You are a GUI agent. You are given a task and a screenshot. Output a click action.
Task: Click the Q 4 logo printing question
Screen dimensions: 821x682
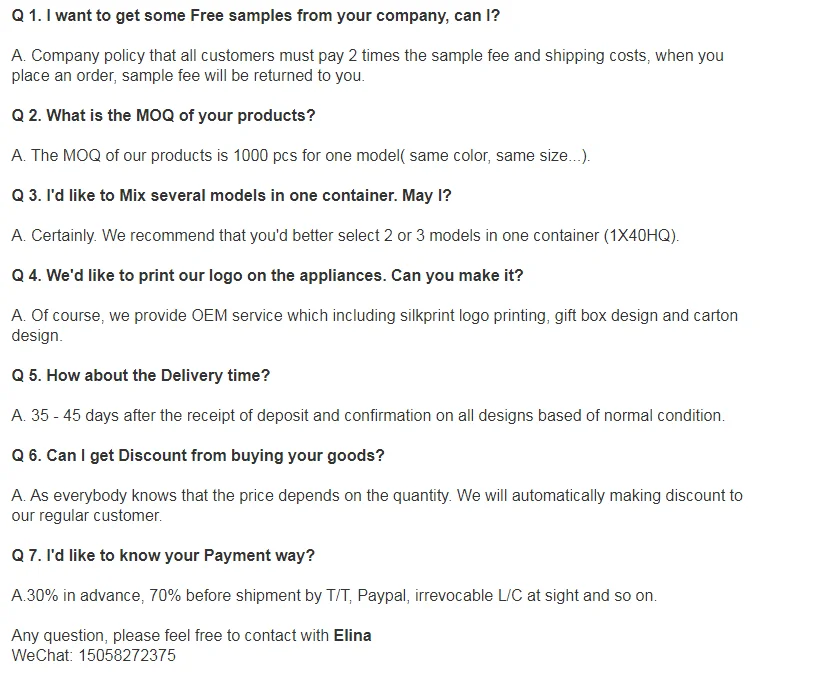[267, 275]
